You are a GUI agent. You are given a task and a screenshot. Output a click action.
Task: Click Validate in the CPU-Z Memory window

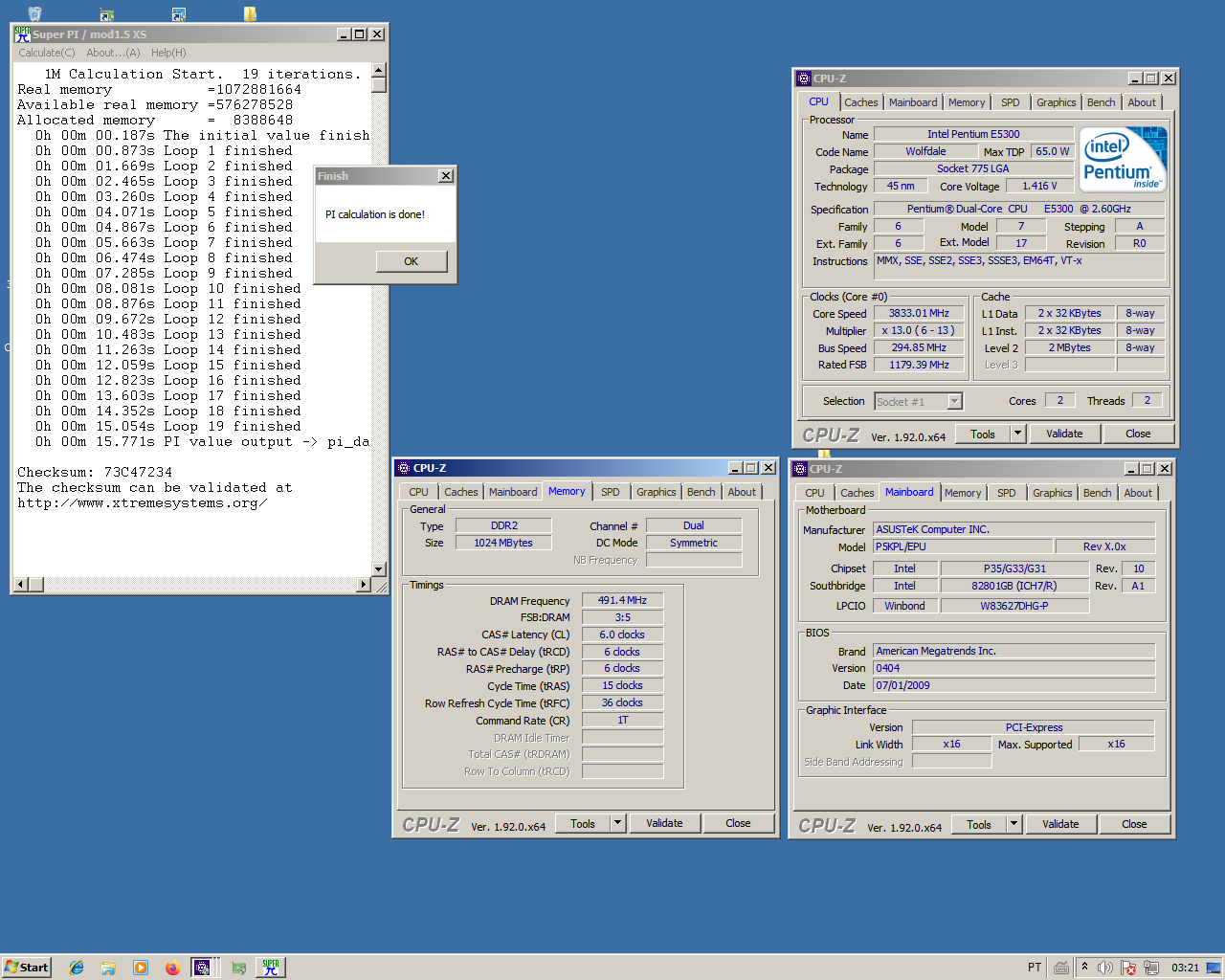[x=664, y=823]
